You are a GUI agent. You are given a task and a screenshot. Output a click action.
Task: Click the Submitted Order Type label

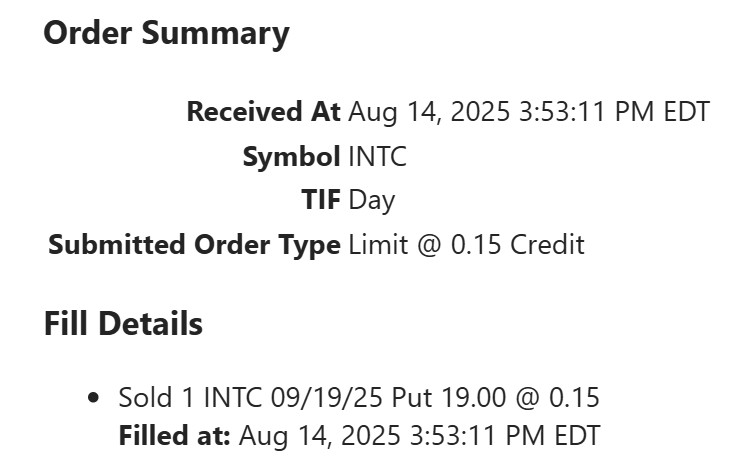coord(194,245)
